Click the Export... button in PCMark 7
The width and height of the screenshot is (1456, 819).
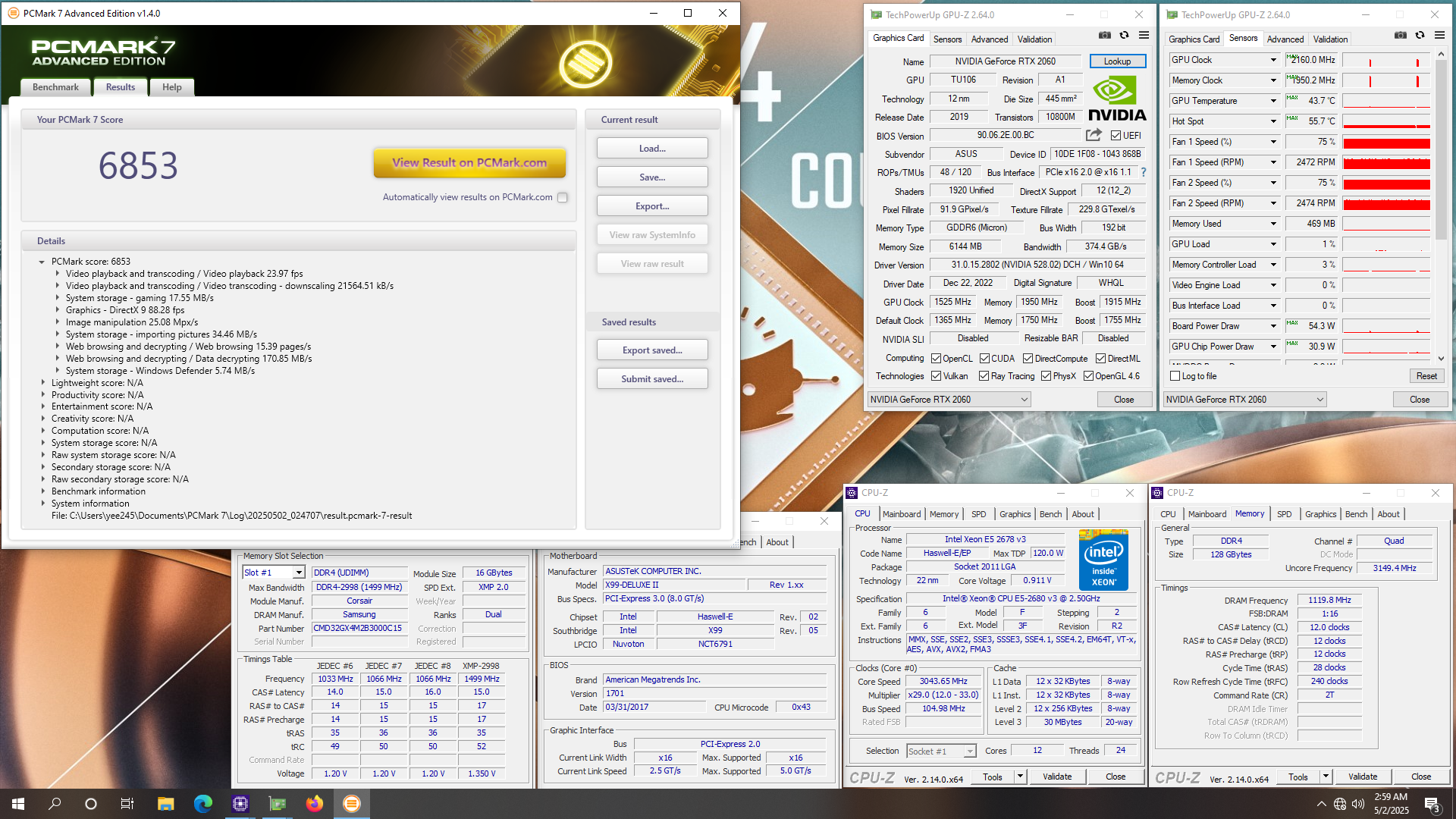tap(652, 206)
